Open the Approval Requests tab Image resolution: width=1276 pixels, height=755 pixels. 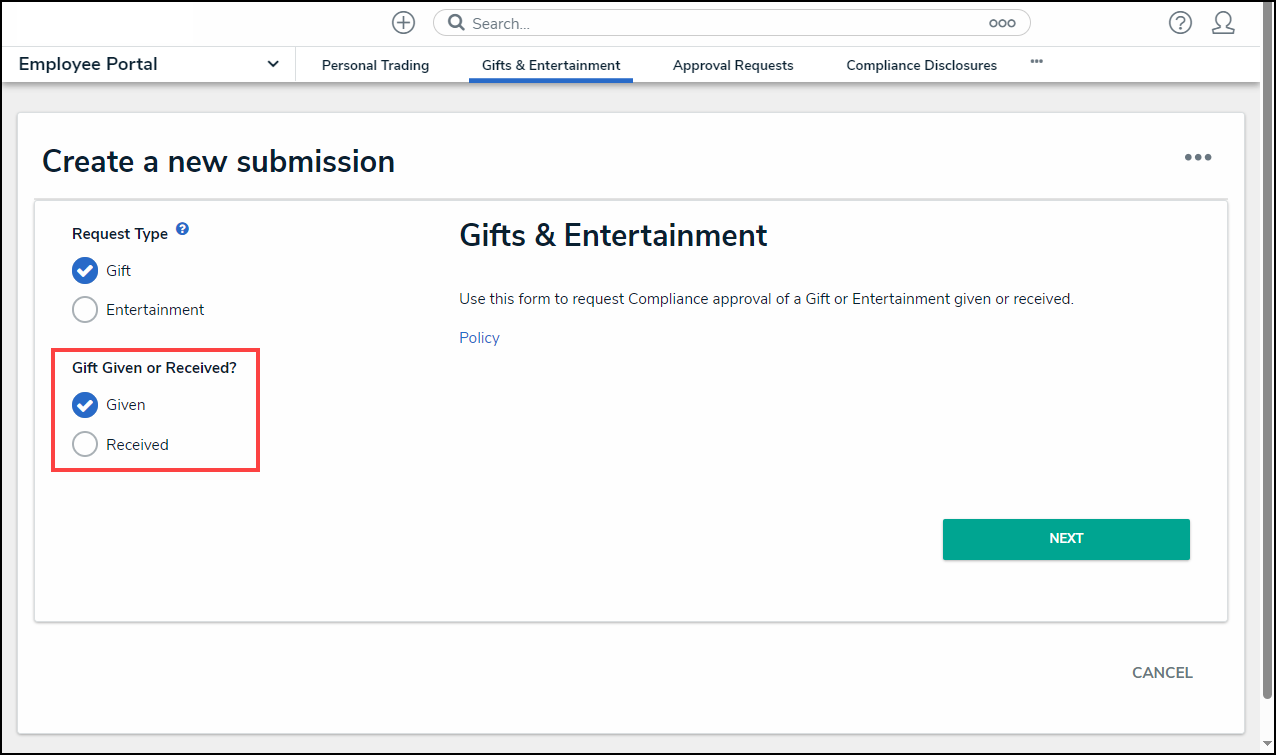(x=733, y=65)
